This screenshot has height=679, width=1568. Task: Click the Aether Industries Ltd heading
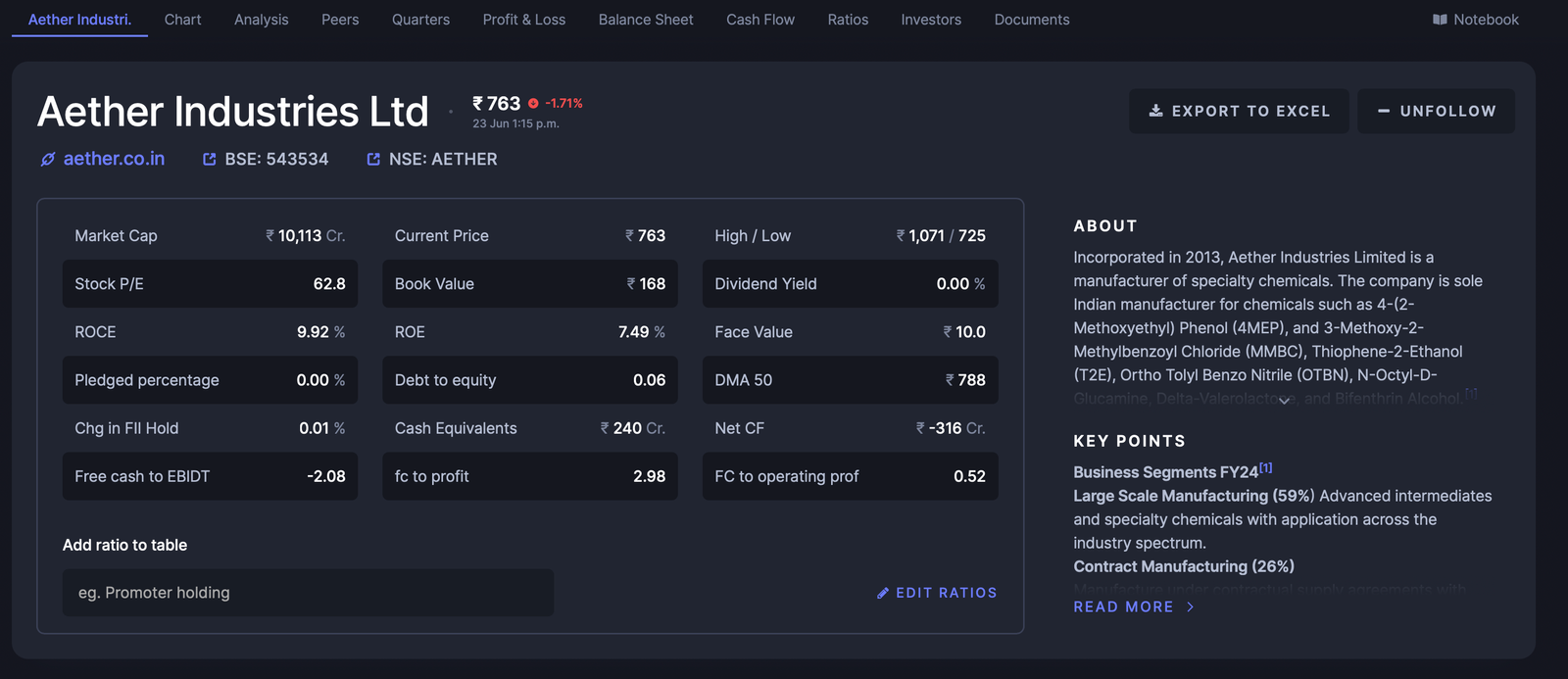tap(233, 112)
